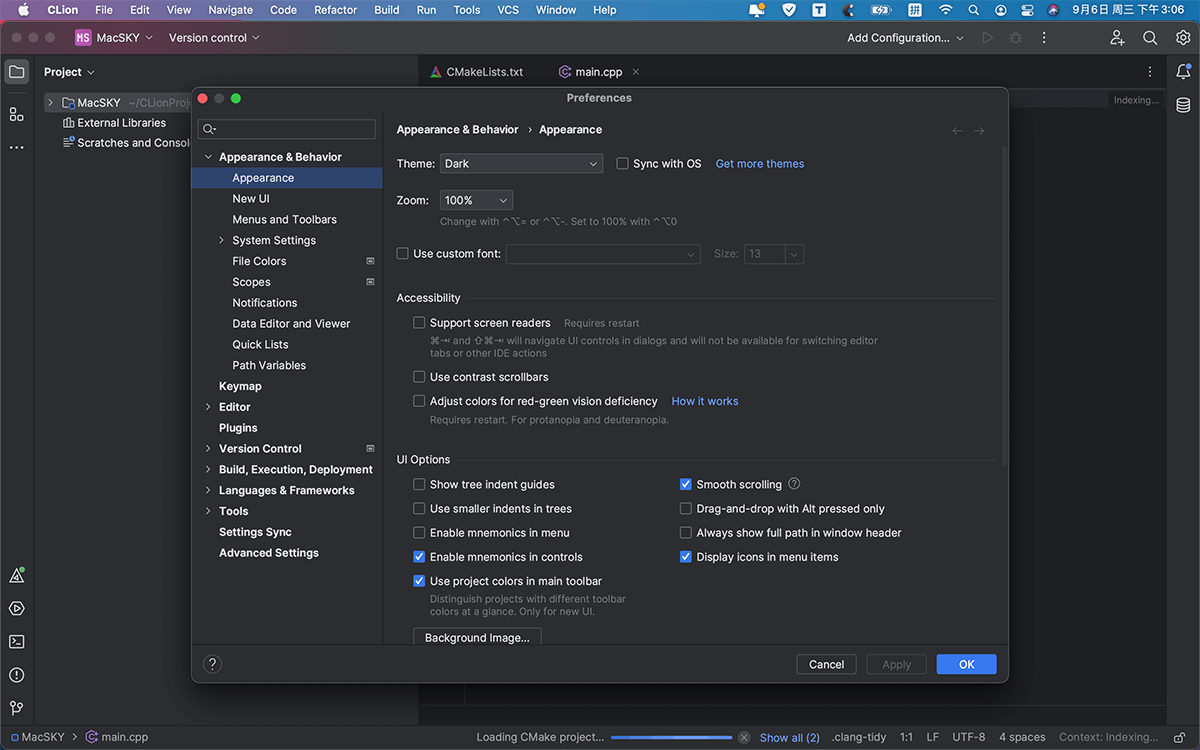Open the Services tool window icon

[x=16, y=609]
